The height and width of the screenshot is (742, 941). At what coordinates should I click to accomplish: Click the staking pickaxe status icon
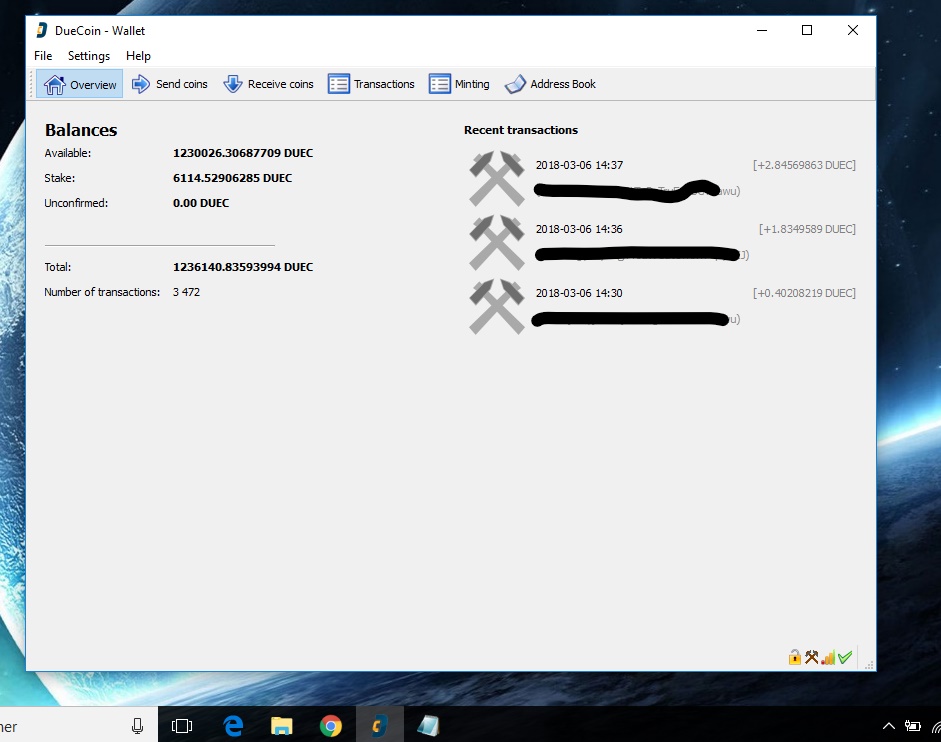coord(811,657)
